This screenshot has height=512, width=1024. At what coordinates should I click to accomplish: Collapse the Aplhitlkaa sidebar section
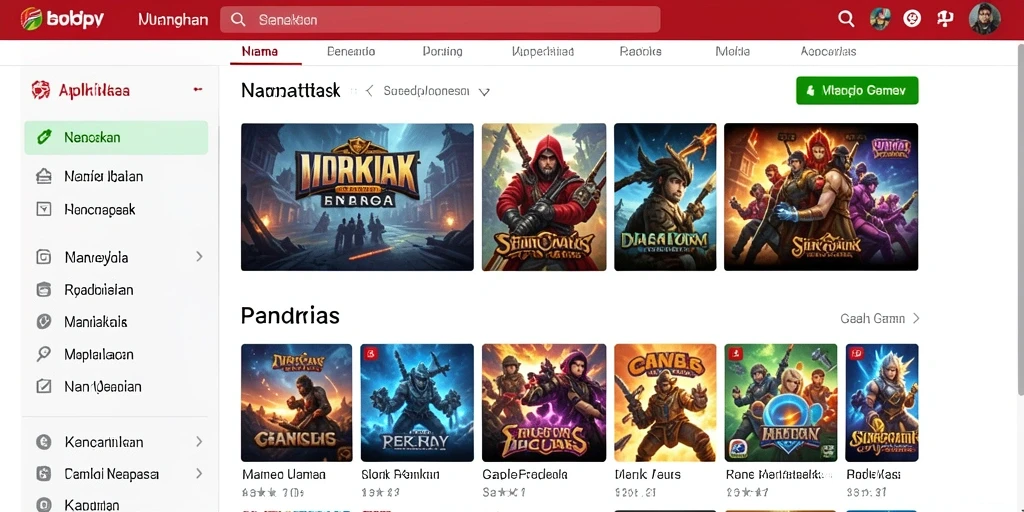(197, 89)
